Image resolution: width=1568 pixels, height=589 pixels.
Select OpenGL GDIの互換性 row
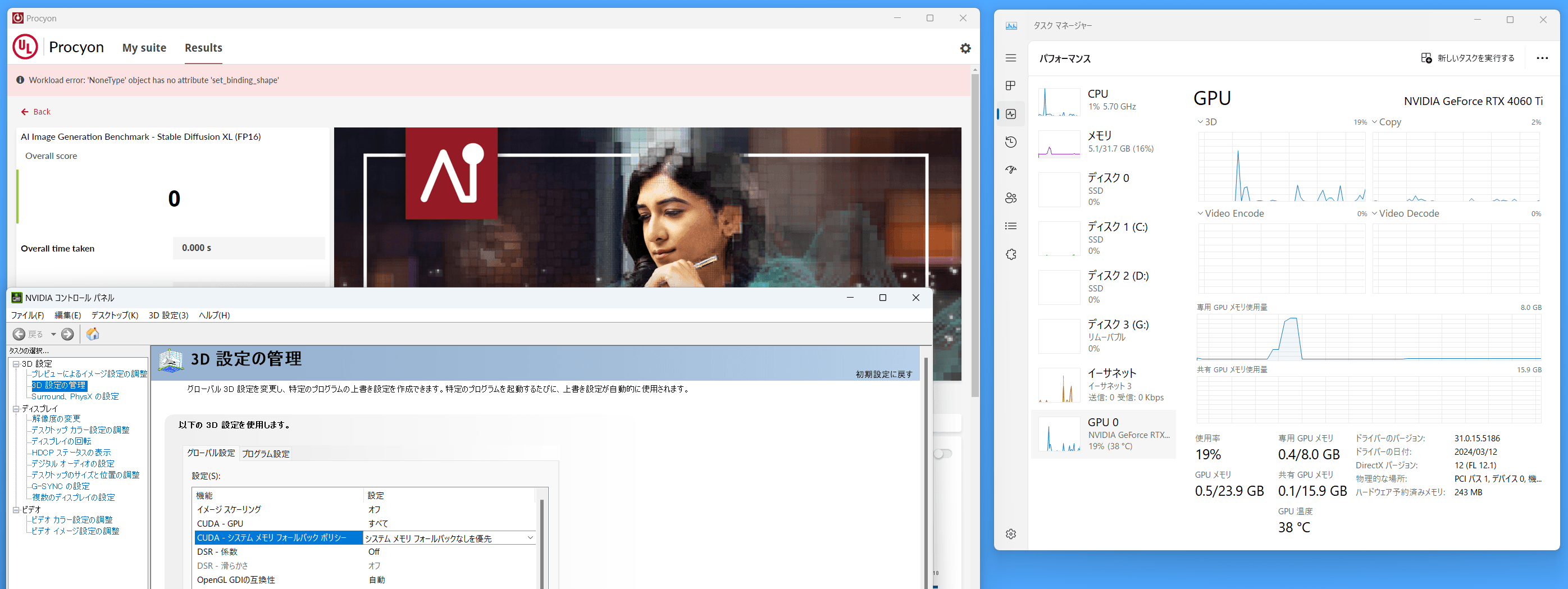pos(365,580)
